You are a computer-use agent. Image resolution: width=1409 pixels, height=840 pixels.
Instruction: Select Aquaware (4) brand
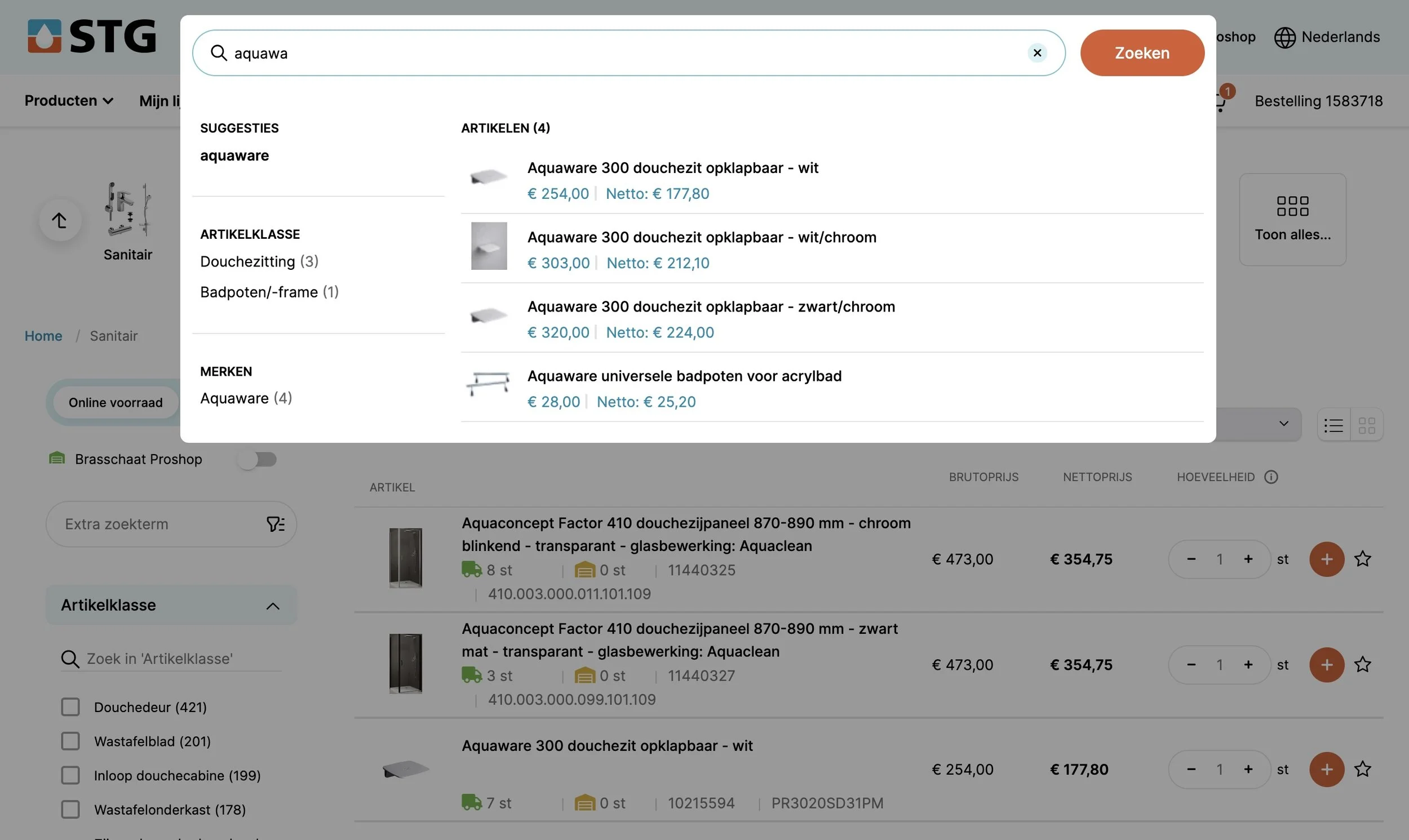246,398
